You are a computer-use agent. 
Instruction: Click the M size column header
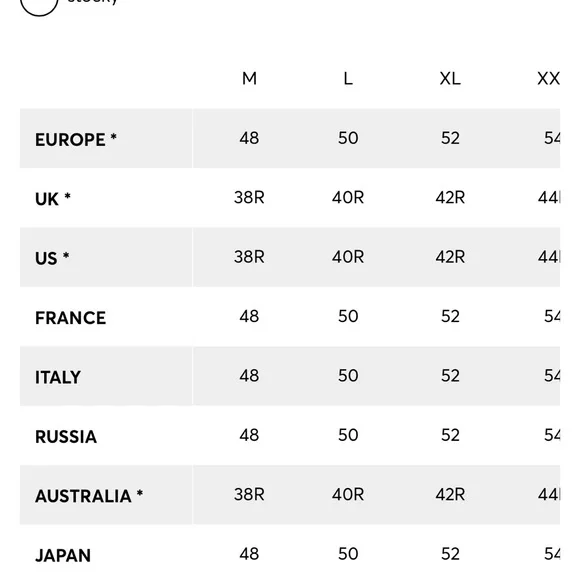(249, 78)
